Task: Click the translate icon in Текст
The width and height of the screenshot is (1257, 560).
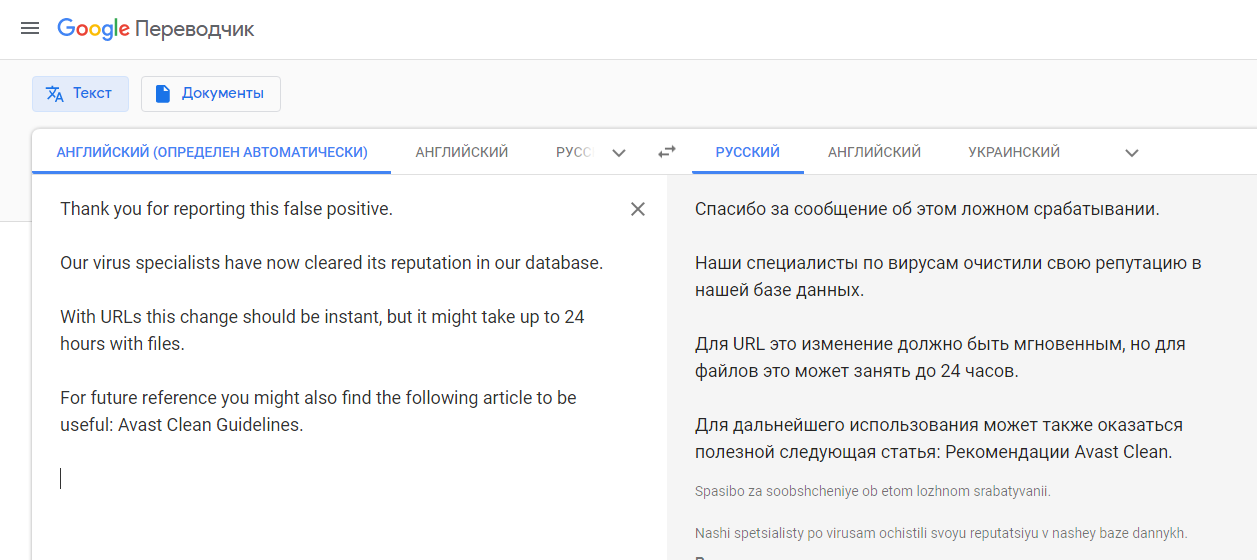Action: (55, 93)
